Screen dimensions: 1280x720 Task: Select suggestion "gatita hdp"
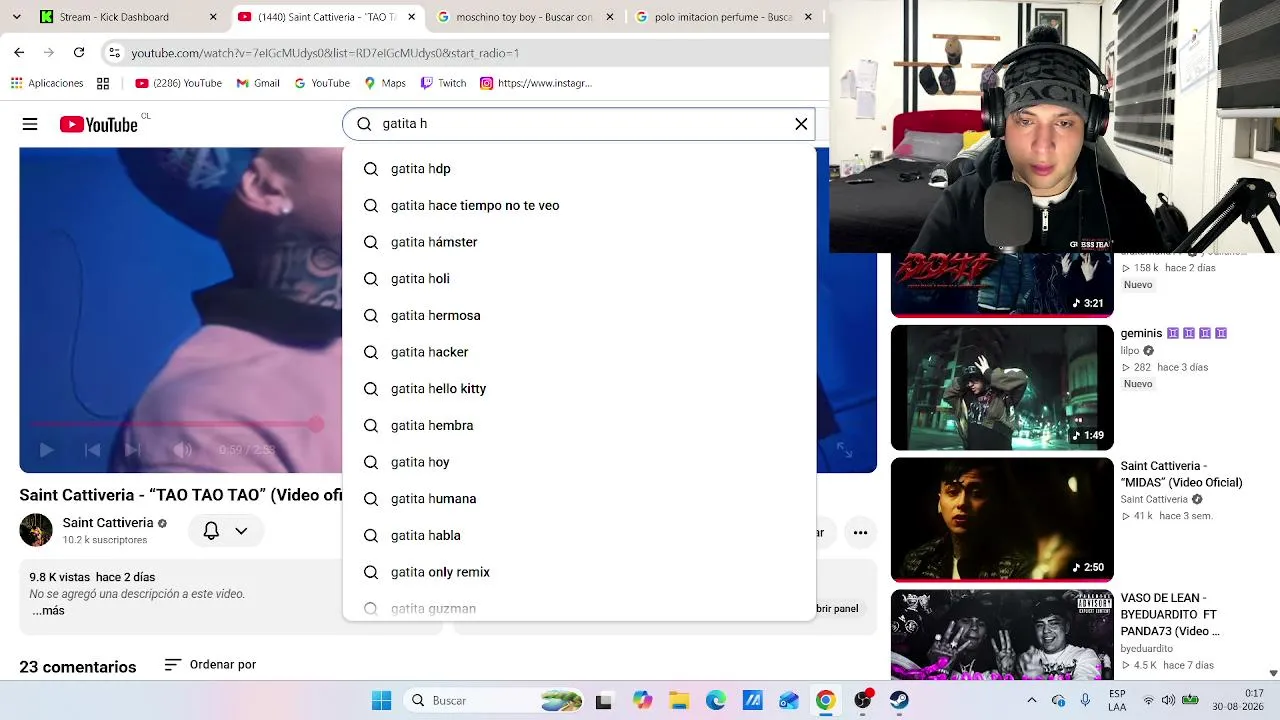pyautogui.click(x=579, y=169)
